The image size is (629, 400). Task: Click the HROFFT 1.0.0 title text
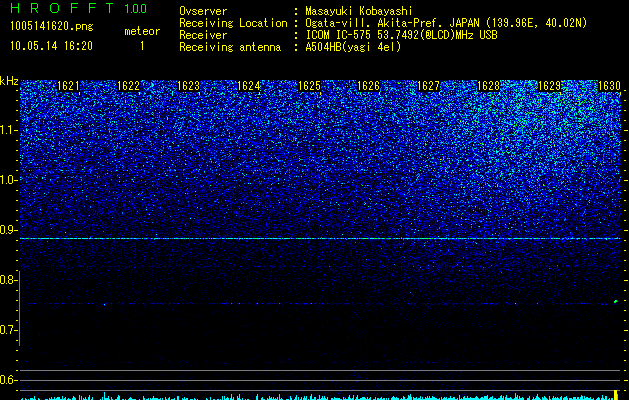[79, 8]
